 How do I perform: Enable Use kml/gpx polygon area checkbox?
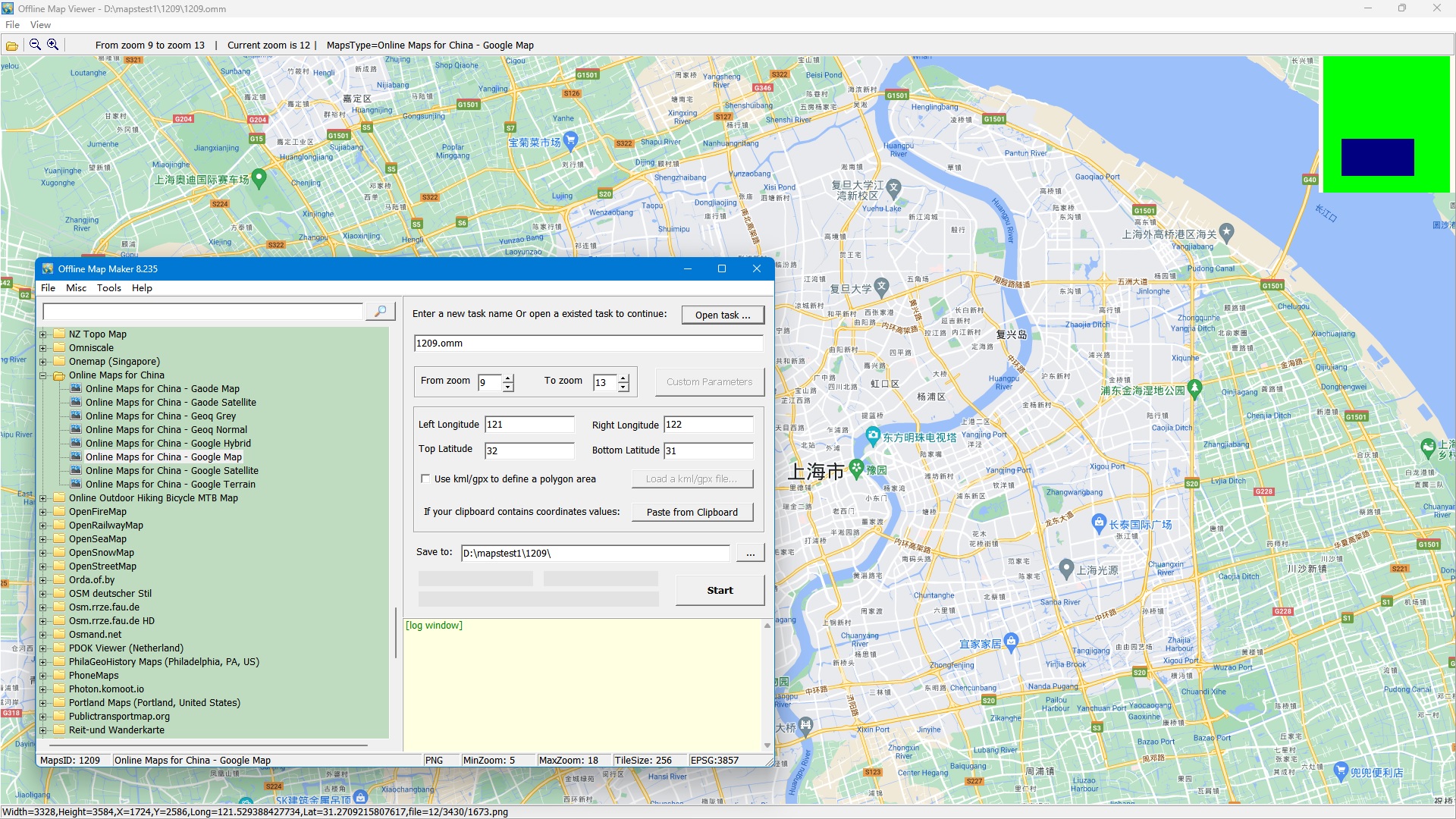[425, 479]
